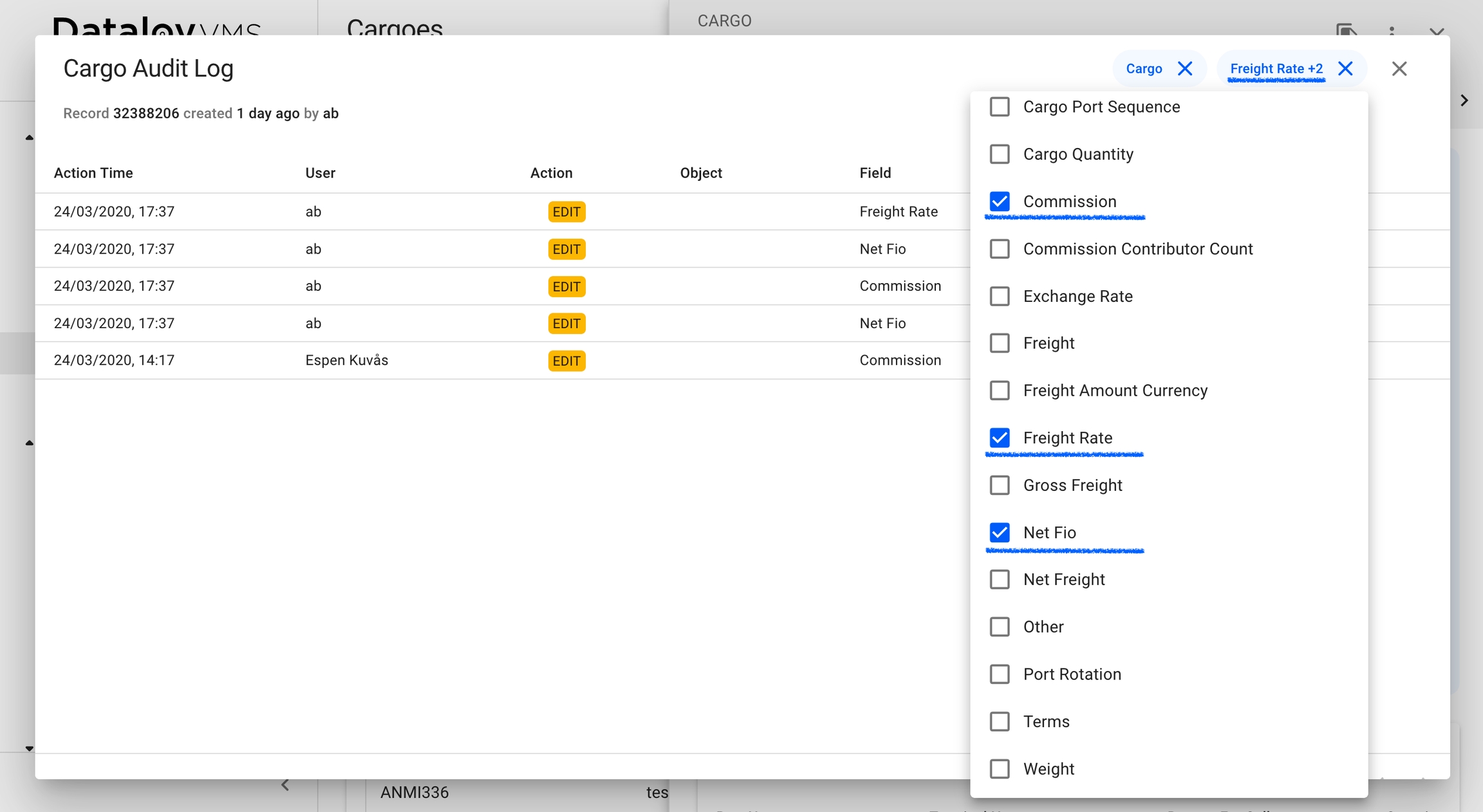This screenshot has height=812, width=1483.
Task: Open the three-dot more options menu
Action: (x=1392, y=30)
